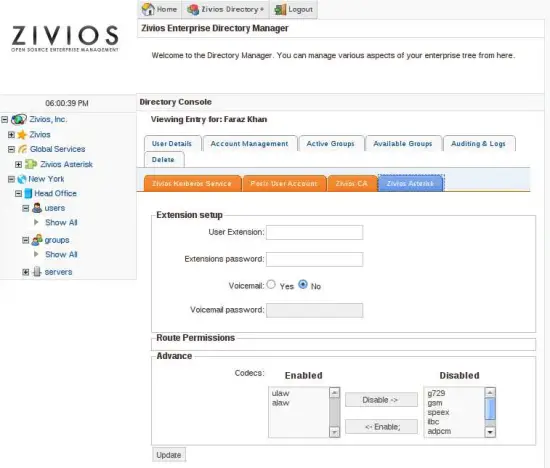Image resolution: width=550 pixels, height=468 pixels.
Task: Click the <- Enable button
Action: 381,427
